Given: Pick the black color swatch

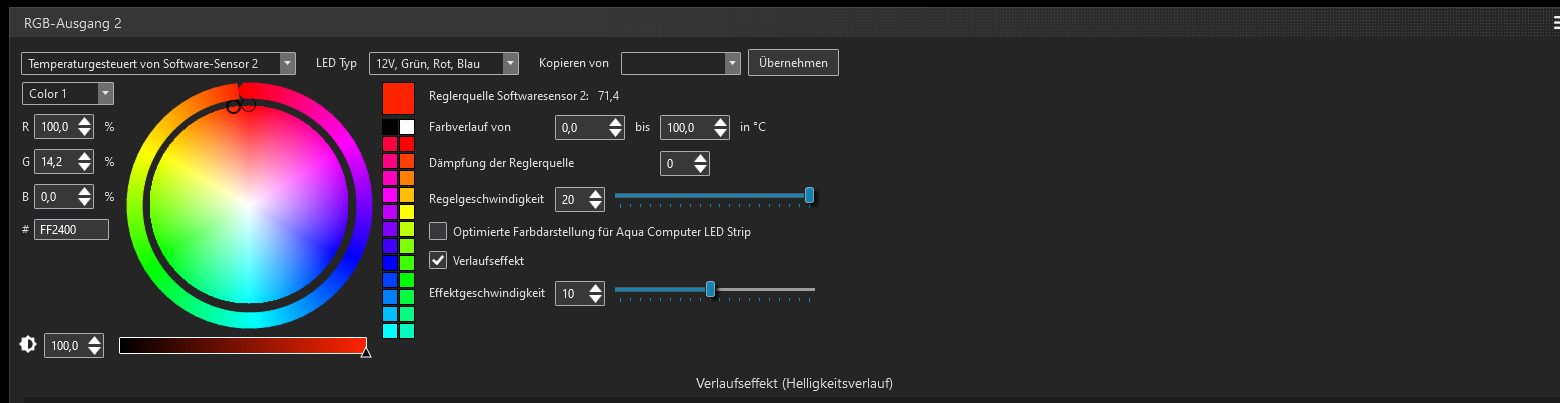Looking at the screenshot, I should pos(390,127).
